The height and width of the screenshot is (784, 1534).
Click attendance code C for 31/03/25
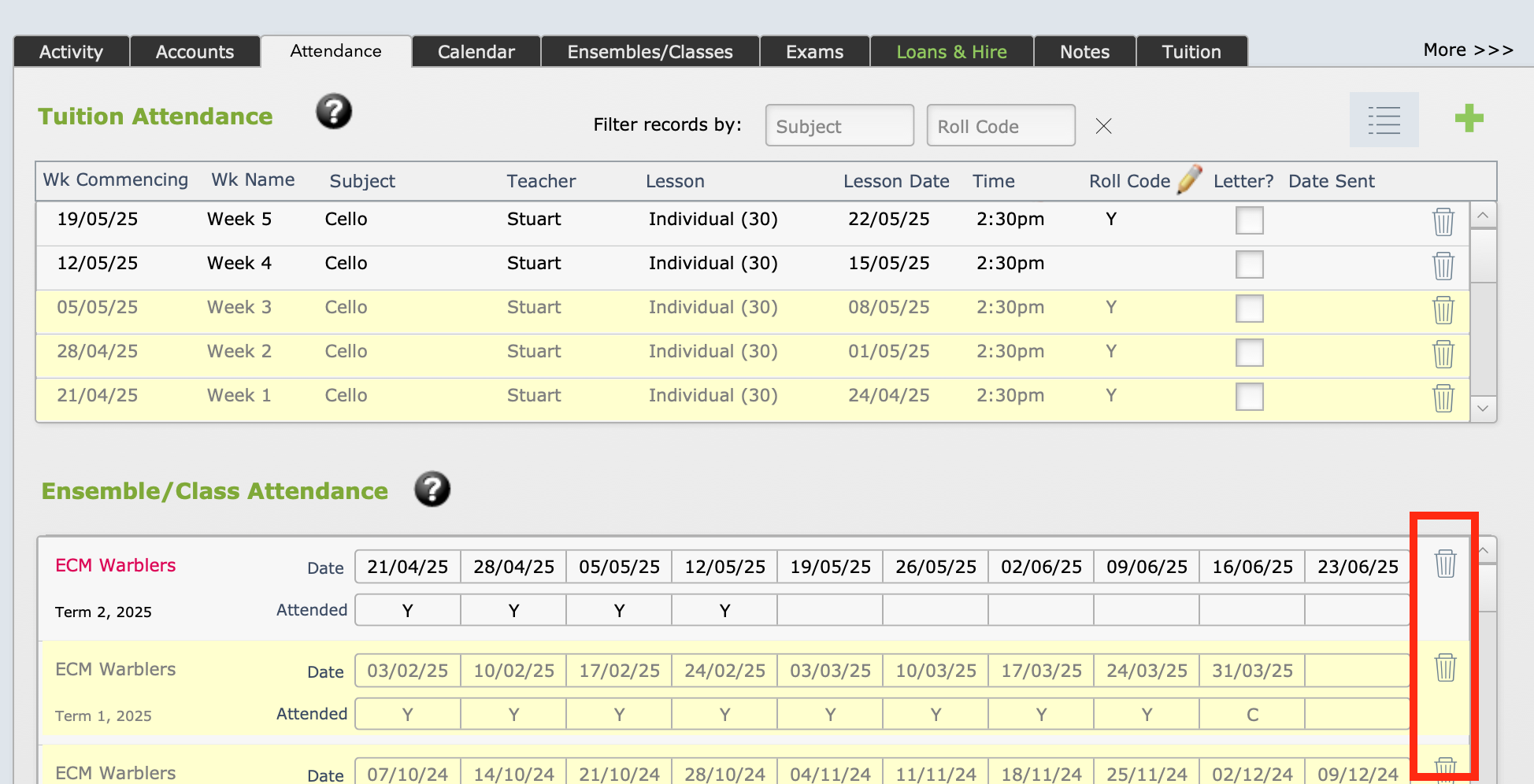coord(1252,714)
